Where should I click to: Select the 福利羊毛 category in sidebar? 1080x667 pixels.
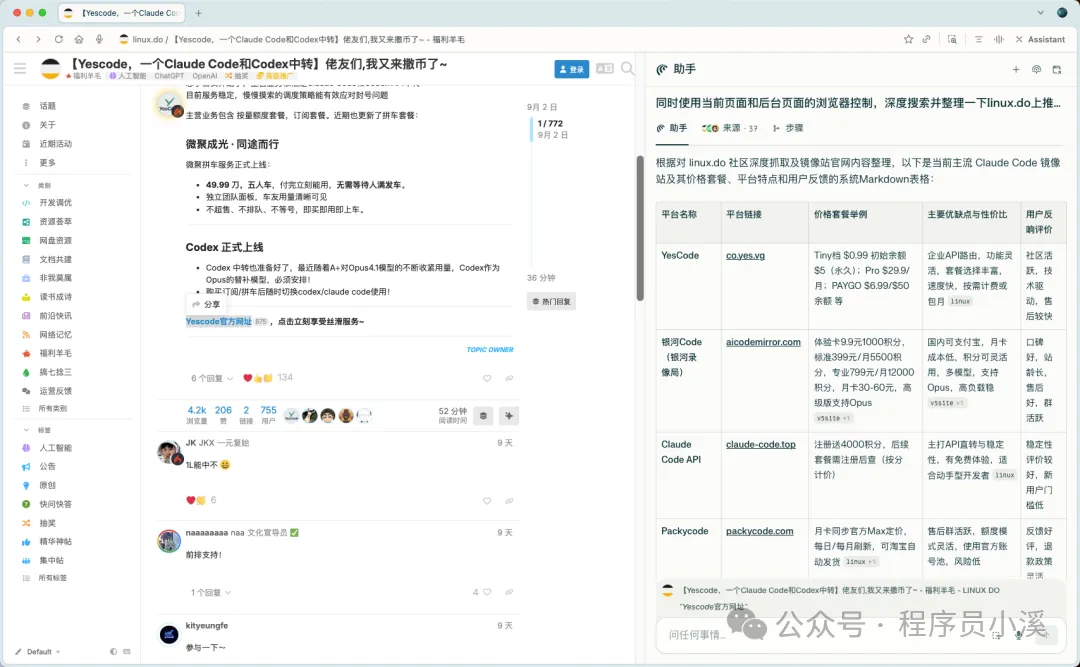click(x=55, y=353)
